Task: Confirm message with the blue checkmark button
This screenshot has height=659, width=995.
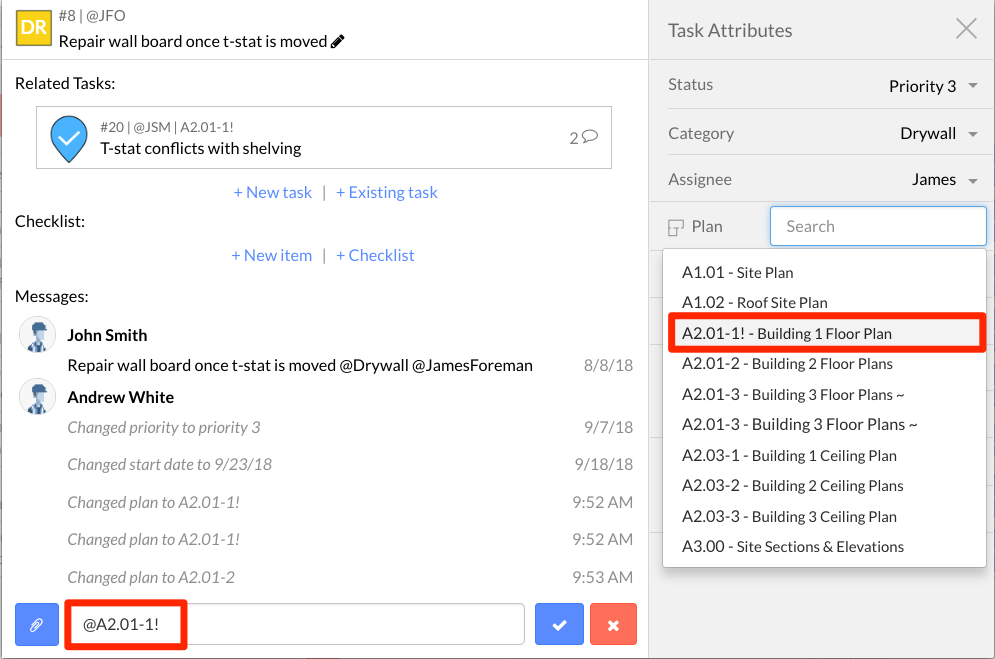Action: (x=559, y=624)
